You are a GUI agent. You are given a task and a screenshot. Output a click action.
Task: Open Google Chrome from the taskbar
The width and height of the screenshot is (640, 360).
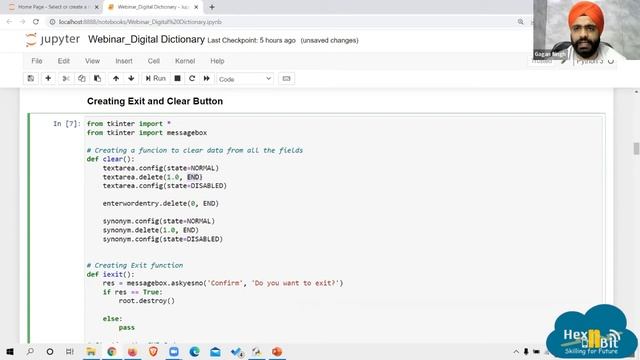(111, 351)
